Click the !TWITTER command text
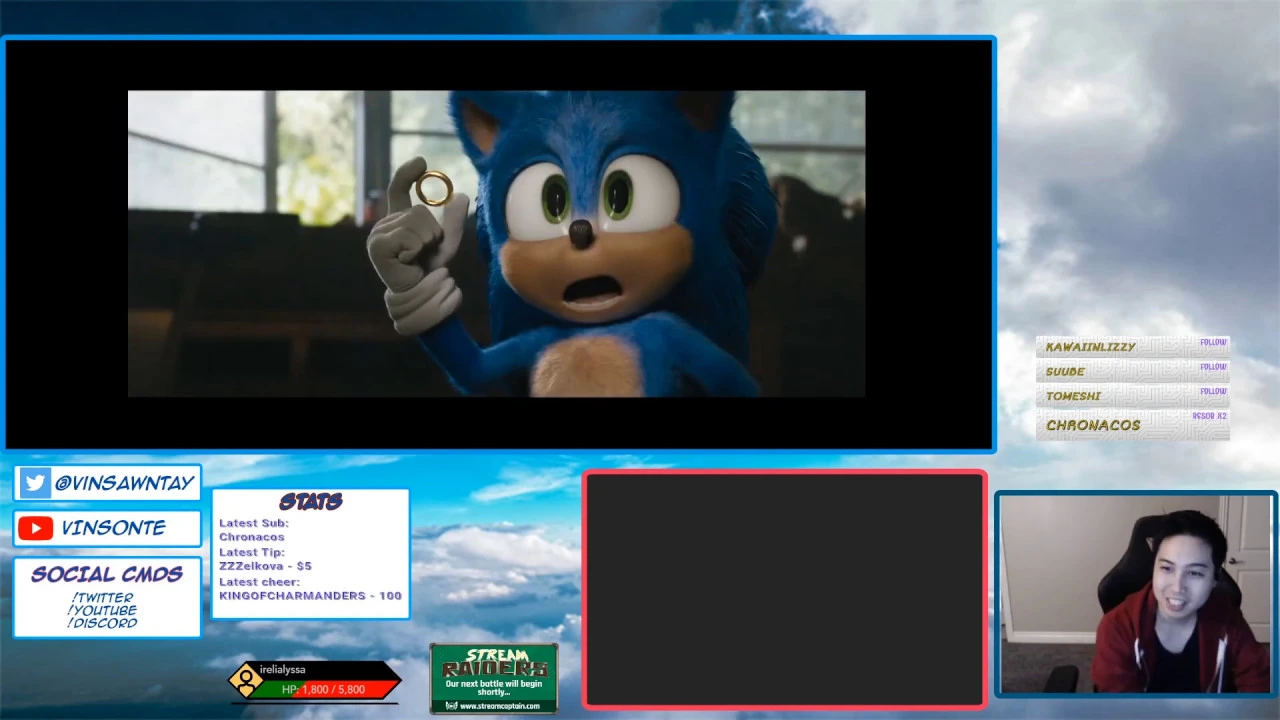This screenshot has width=1280, height=720. point(102,598)
